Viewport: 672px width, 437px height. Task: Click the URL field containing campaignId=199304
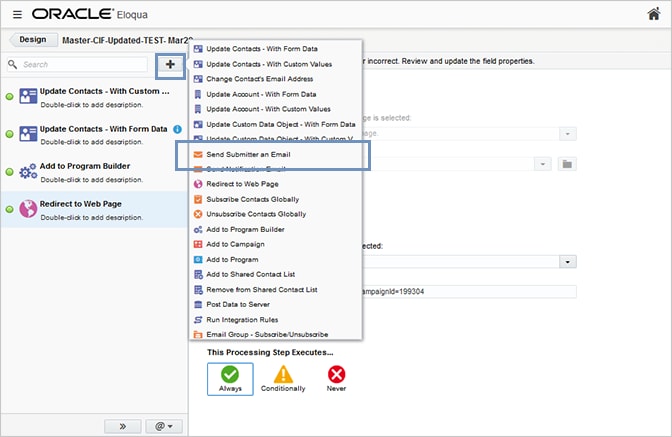[x=469, y=292]
